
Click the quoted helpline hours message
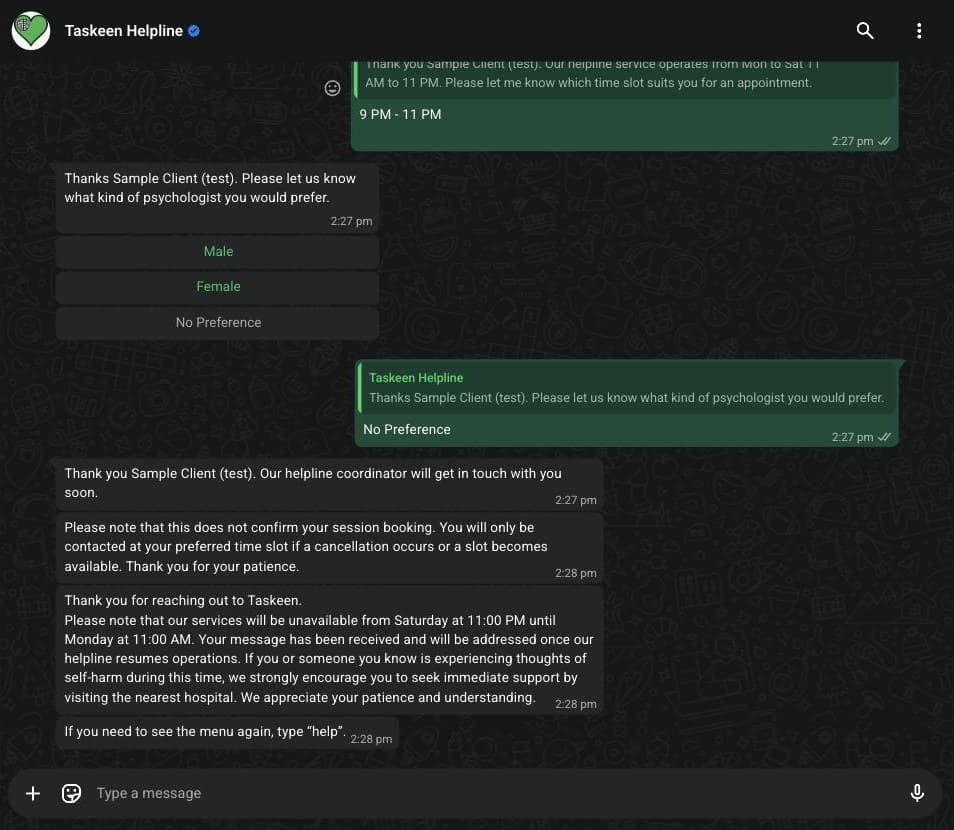(625, 79)
